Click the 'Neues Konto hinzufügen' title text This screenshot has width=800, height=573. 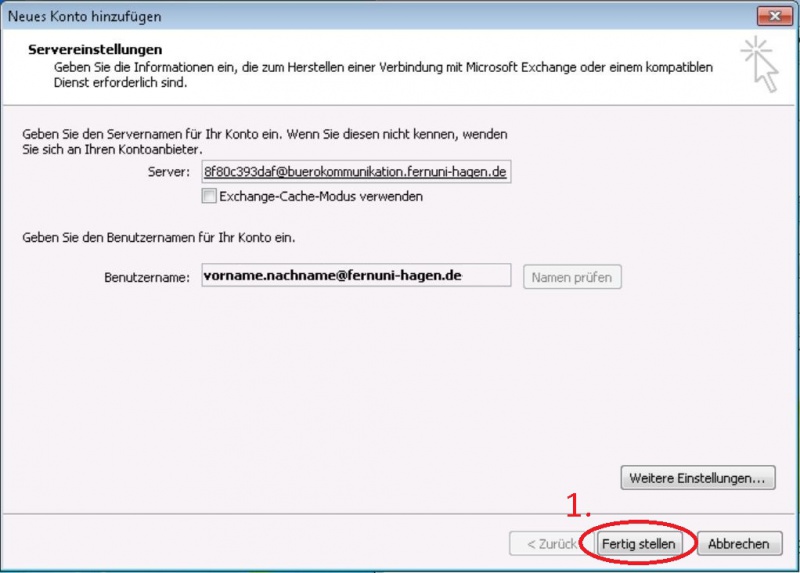85,17
